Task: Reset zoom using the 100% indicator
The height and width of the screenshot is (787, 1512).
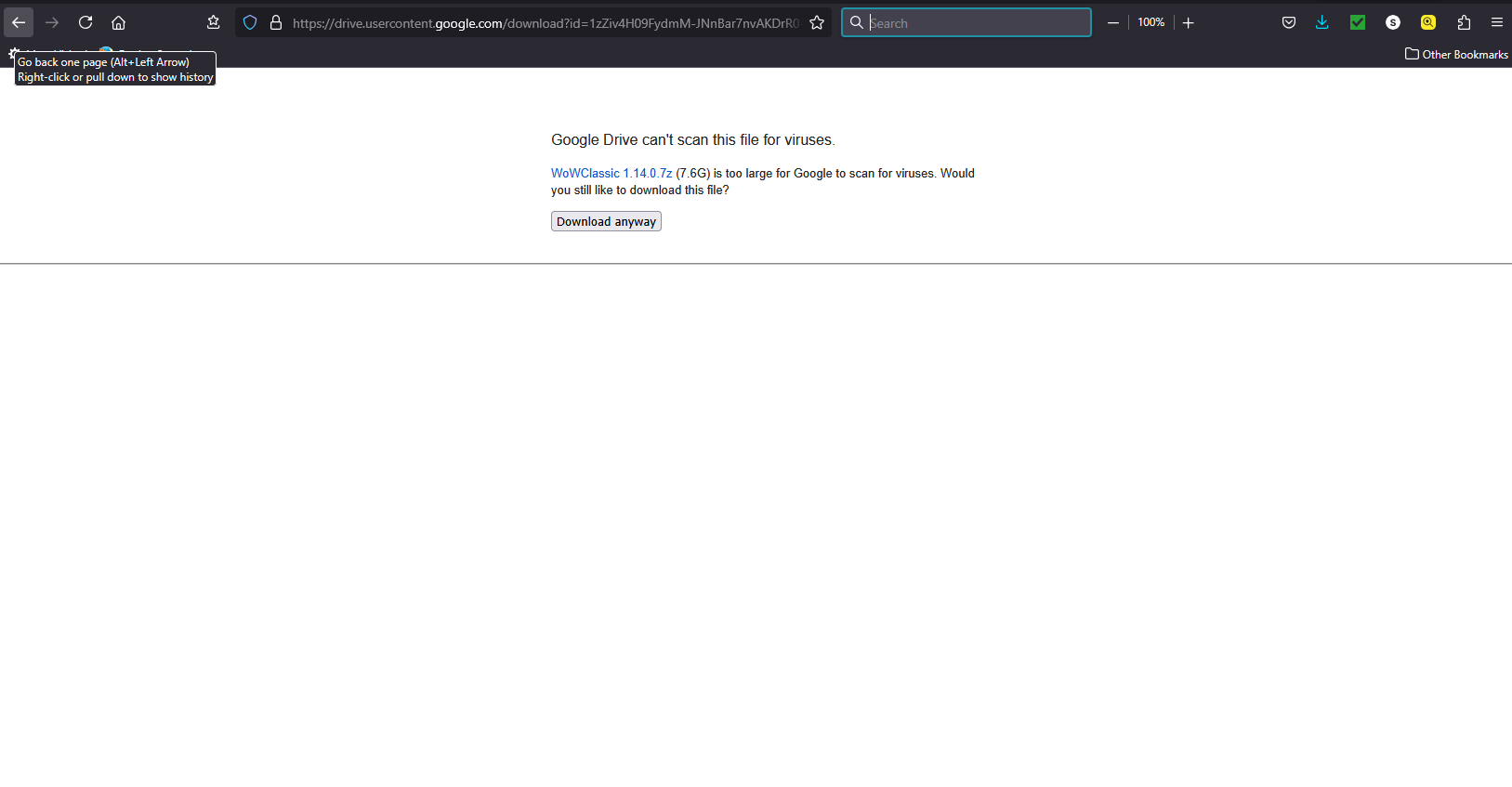Action: point(1150,22)
